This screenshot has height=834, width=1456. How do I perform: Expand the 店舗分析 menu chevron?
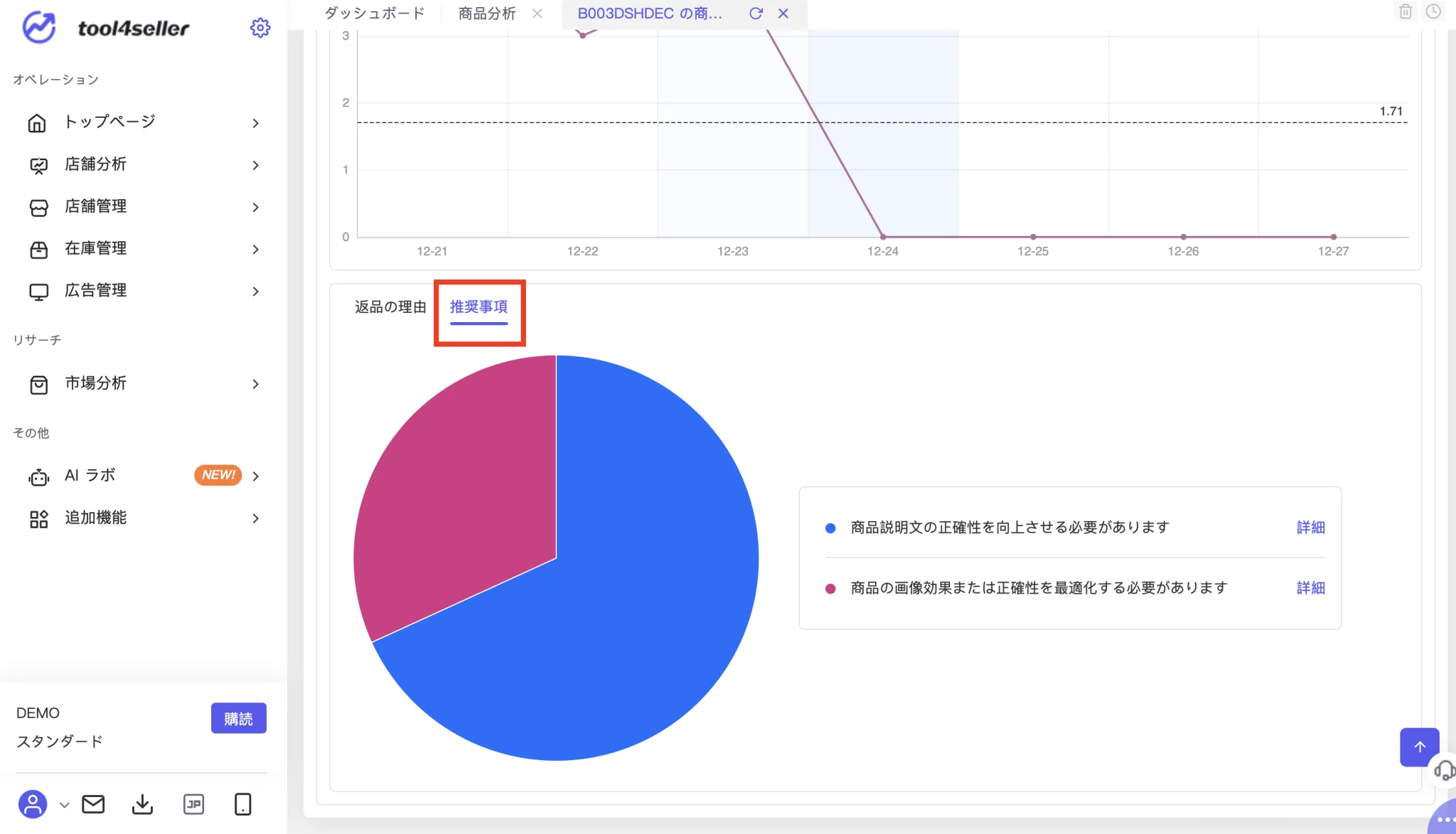(x=256, y=165)
